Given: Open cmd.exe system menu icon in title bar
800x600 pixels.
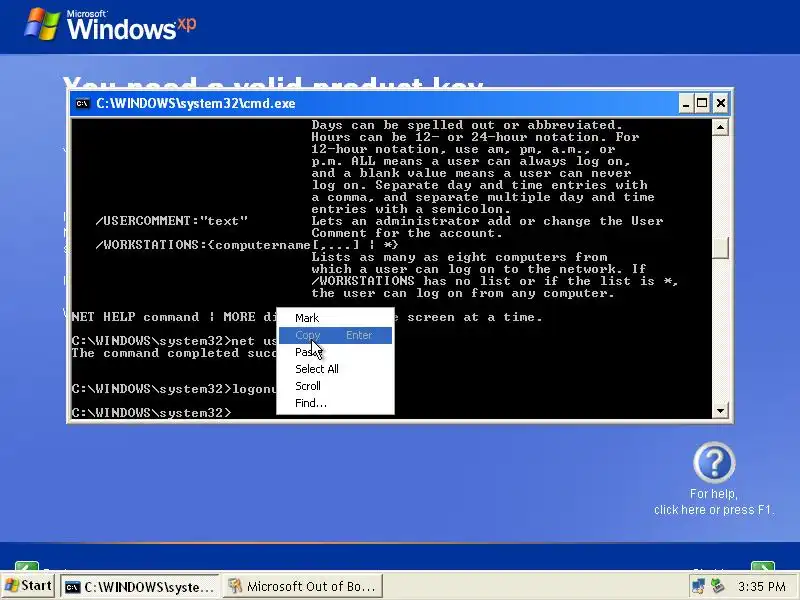Looking at the screenshot, I should [x=82, y=104].
